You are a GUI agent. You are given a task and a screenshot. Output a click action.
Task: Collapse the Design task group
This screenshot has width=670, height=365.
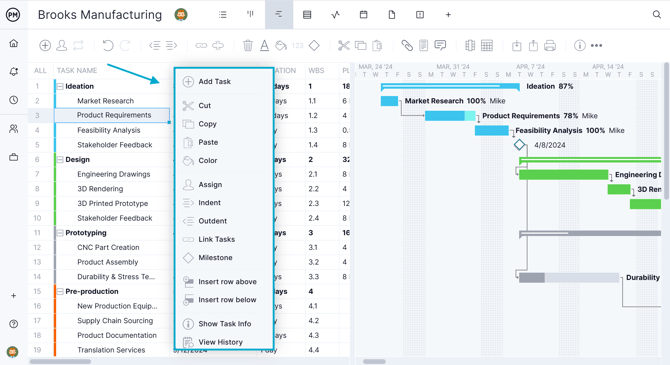click(x=60, y=159)
